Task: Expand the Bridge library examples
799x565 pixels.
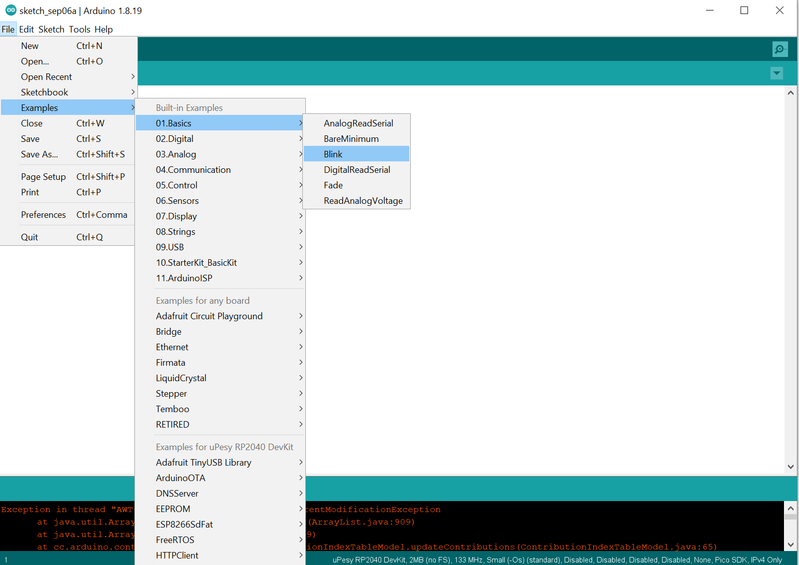Action: [220, 332]
